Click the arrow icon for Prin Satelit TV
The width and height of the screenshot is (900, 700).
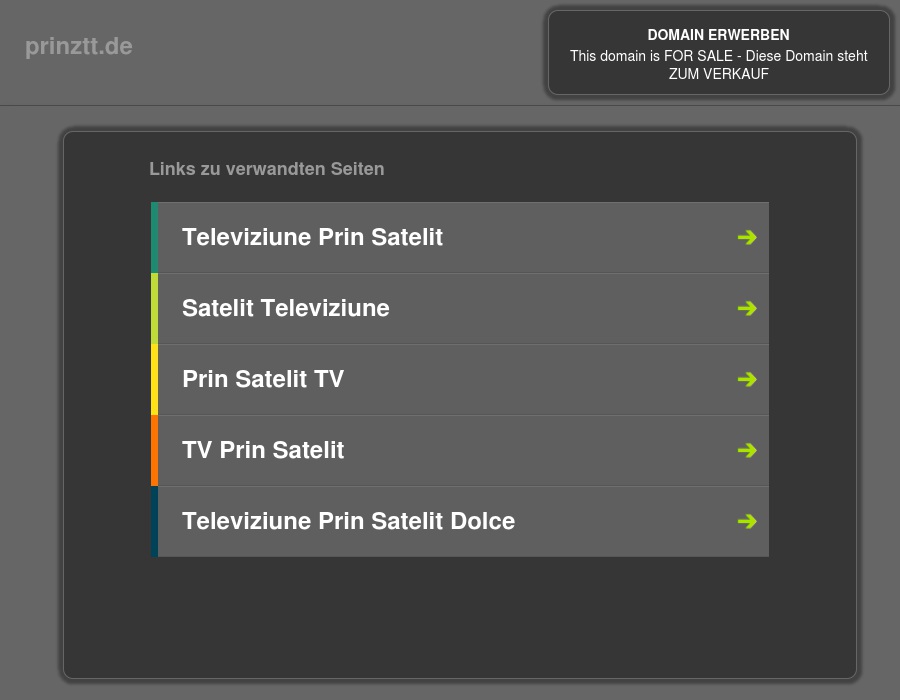pyautogui.click(x=747, y=379)
